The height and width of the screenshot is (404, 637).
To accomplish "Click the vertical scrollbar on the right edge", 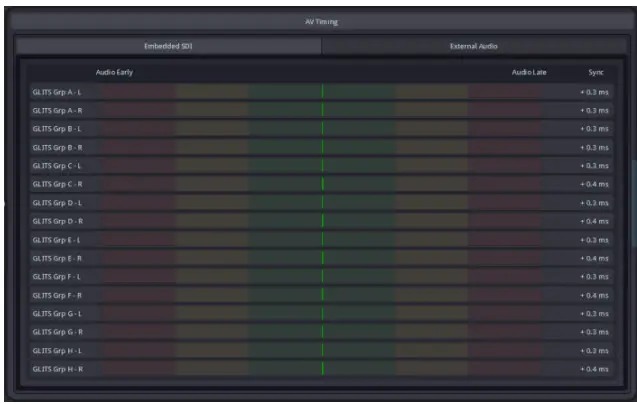I will 634,203.
